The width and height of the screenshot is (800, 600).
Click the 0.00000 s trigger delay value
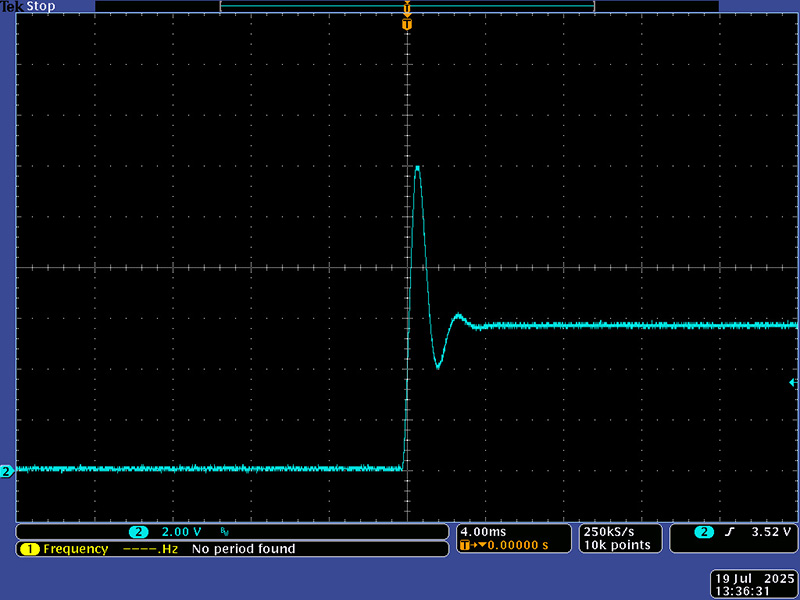(516, 546)
